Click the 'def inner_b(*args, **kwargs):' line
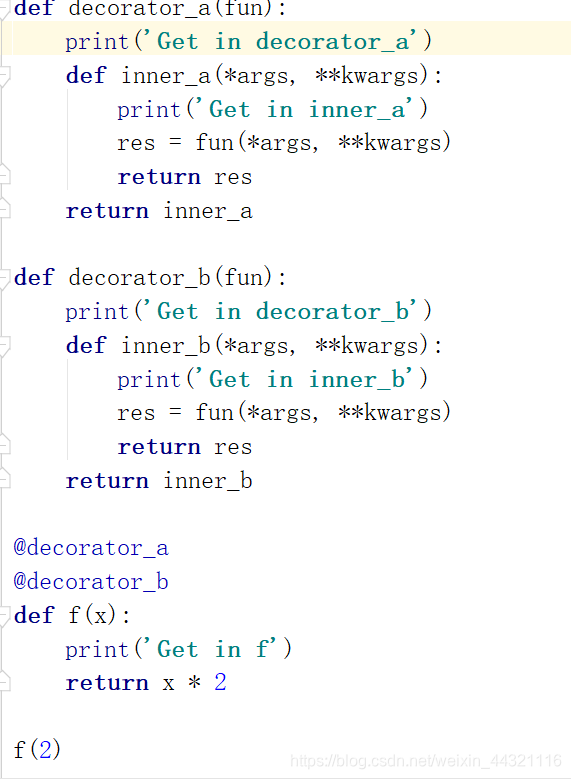The height and width of the screenshot is (779, 571). tap(254, 346)
